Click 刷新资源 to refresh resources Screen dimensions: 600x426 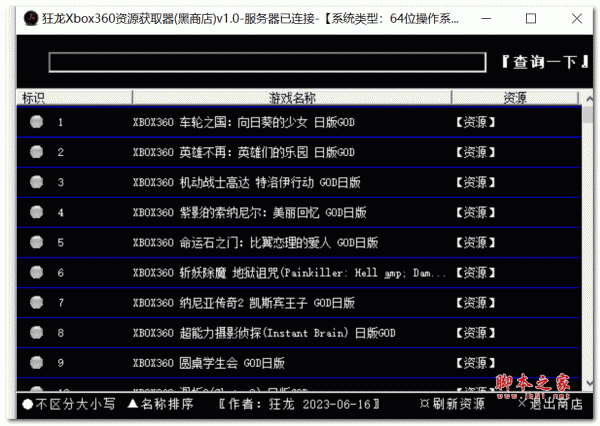pyautogui.click(x=452, y=404)
